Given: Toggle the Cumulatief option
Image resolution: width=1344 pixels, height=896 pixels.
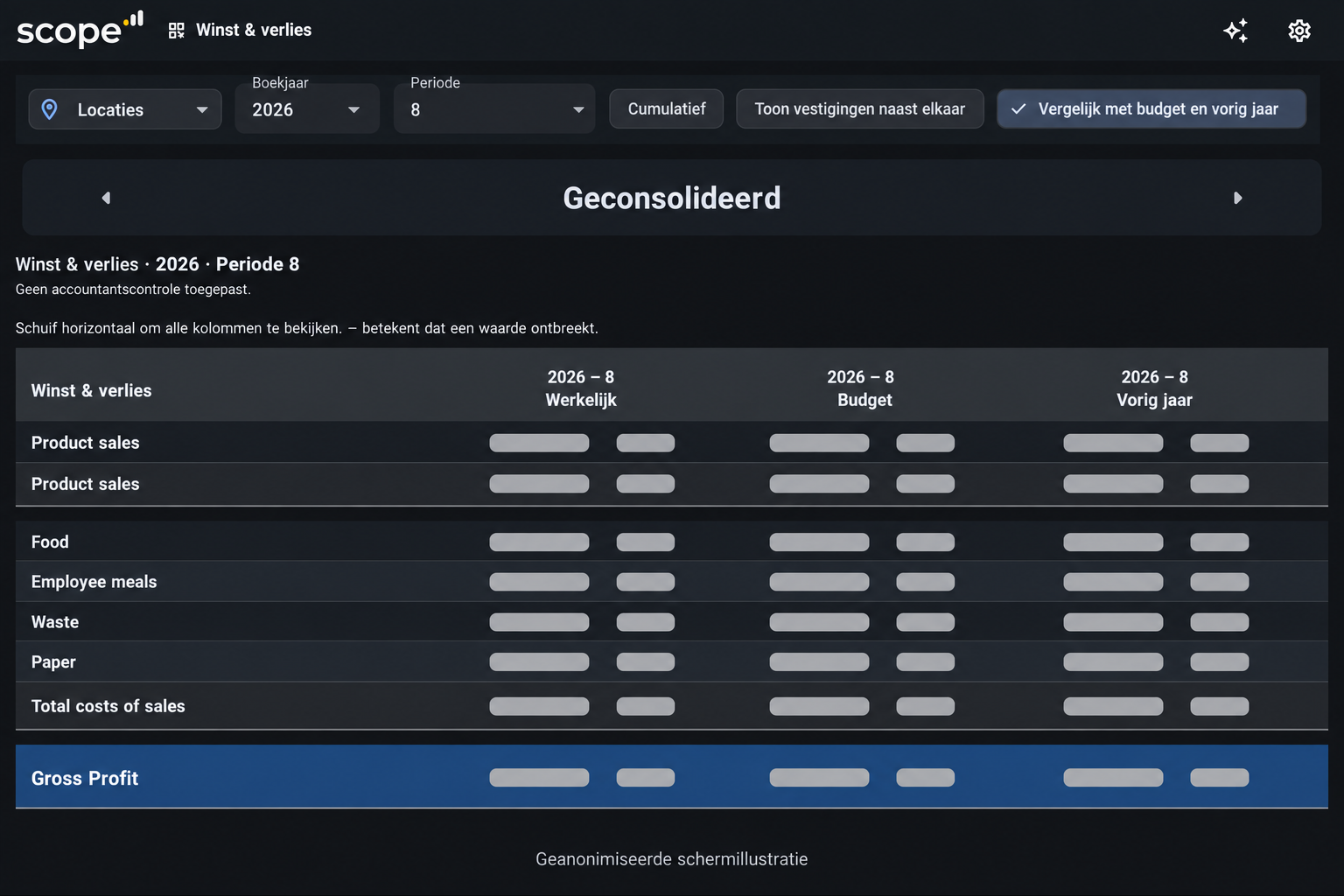Looking at the screenshot, I should click(x=667, y=108).
